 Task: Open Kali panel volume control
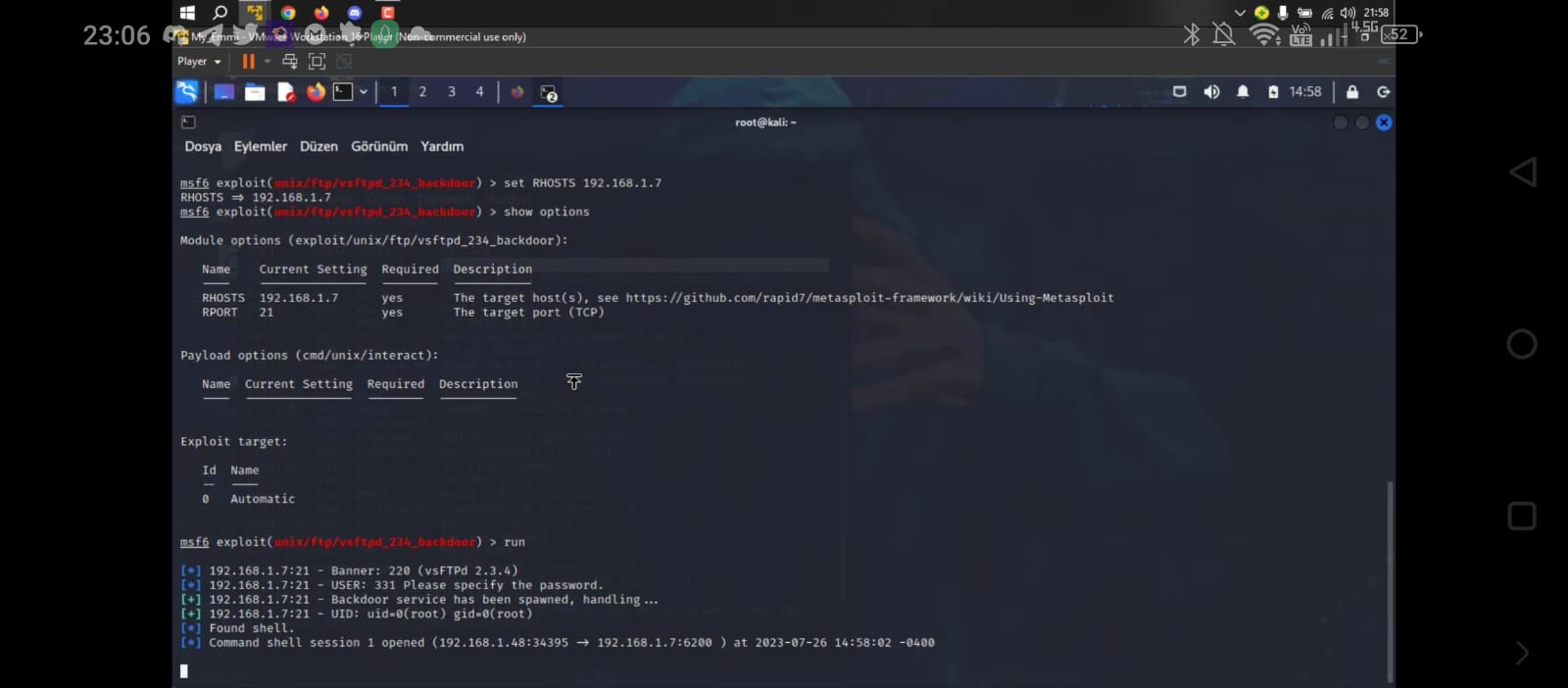coord(1211,92)
